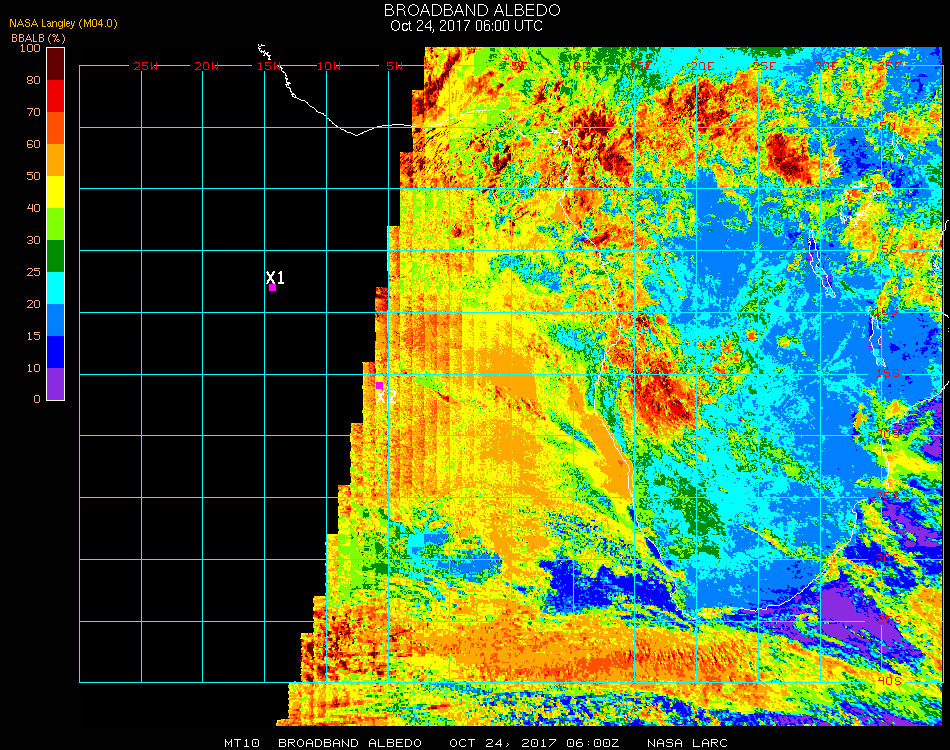This screenshot has height=750, width=950.
Task: Click the '35E' longitude label
Action: coord(889,66)
